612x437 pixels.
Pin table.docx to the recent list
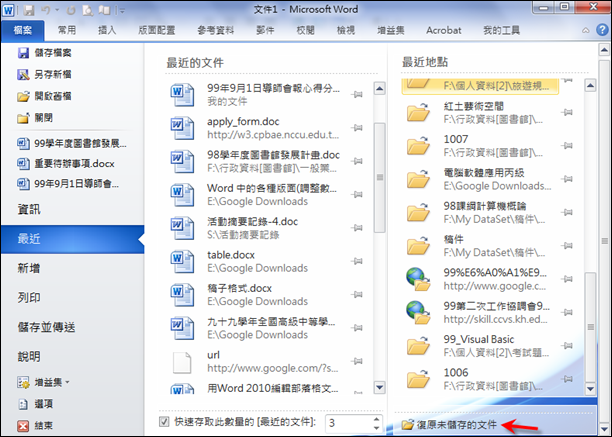click(x=357, y=261)
